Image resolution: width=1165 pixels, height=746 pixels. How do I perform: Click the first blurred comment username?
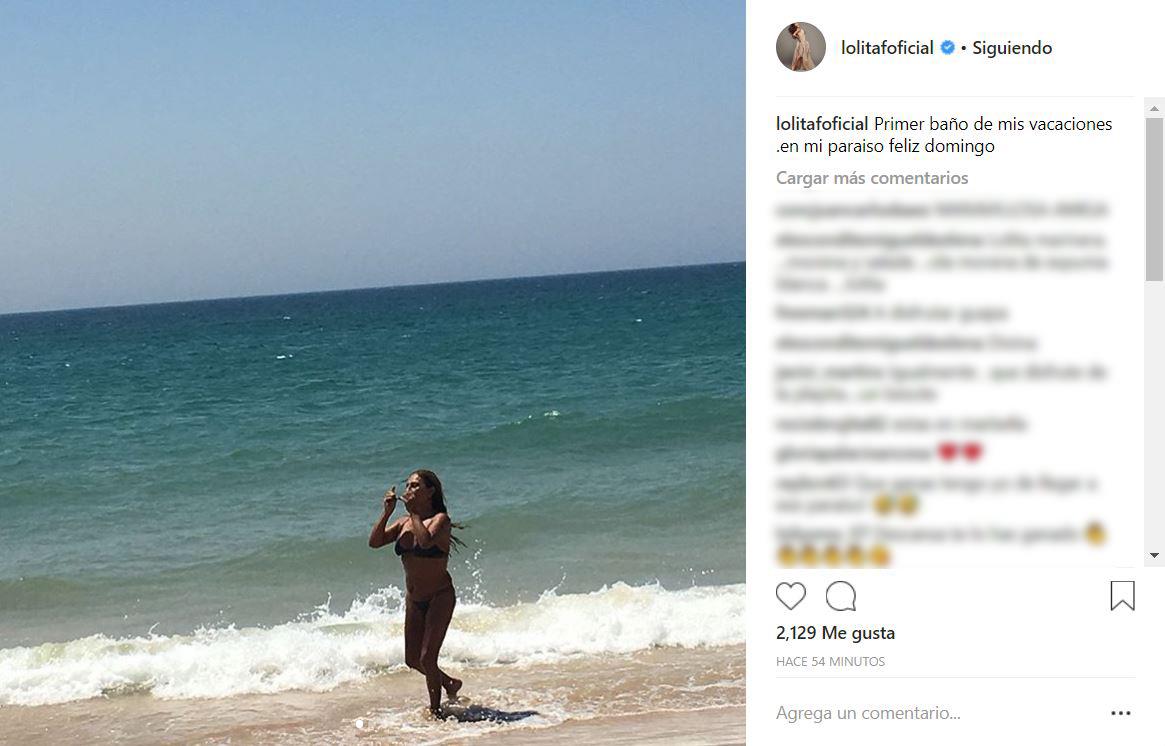click(853, 210)
